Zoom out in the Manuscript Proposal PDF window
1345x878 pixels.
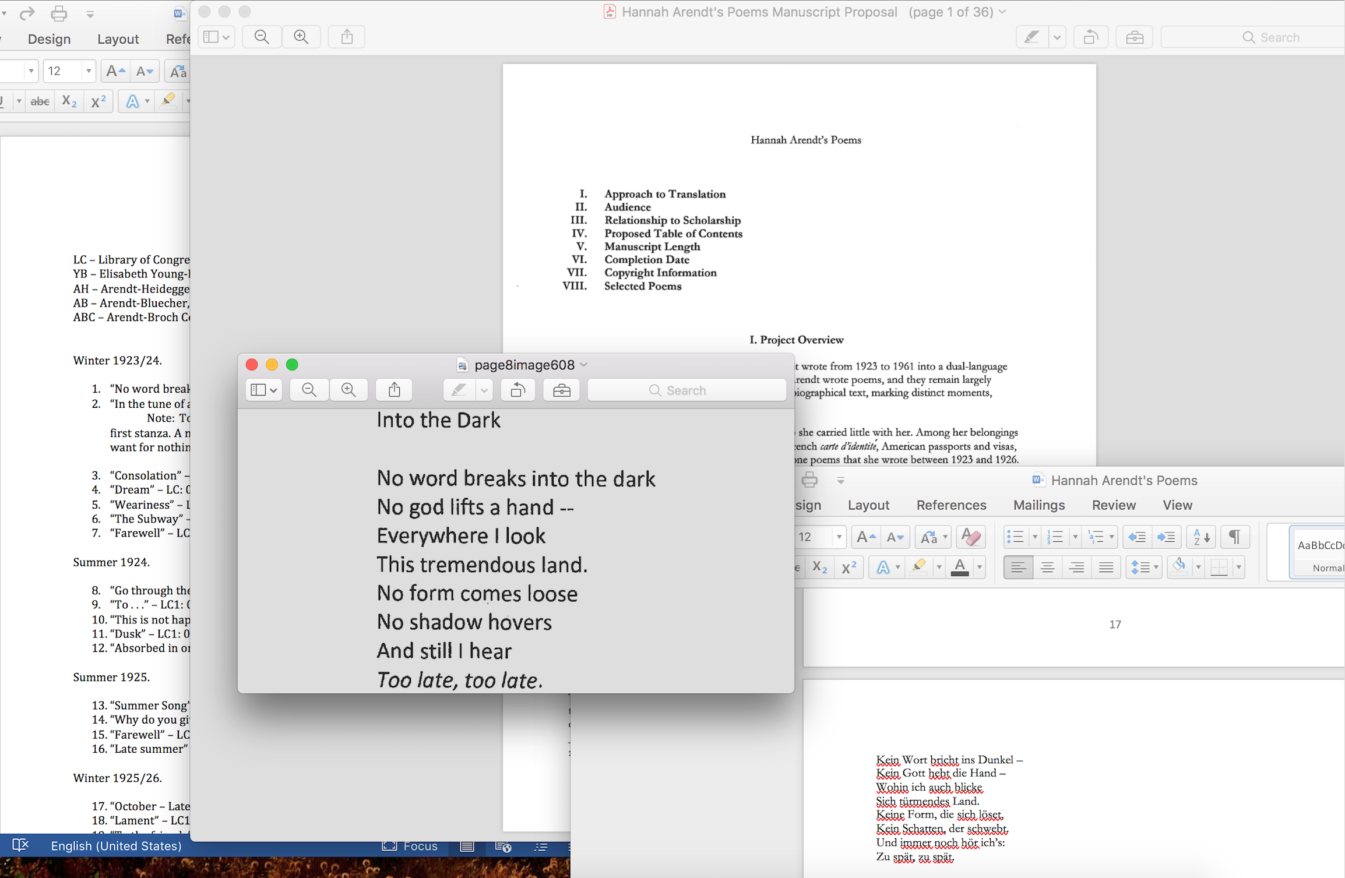pyautogui.click(x=262, y=37)
